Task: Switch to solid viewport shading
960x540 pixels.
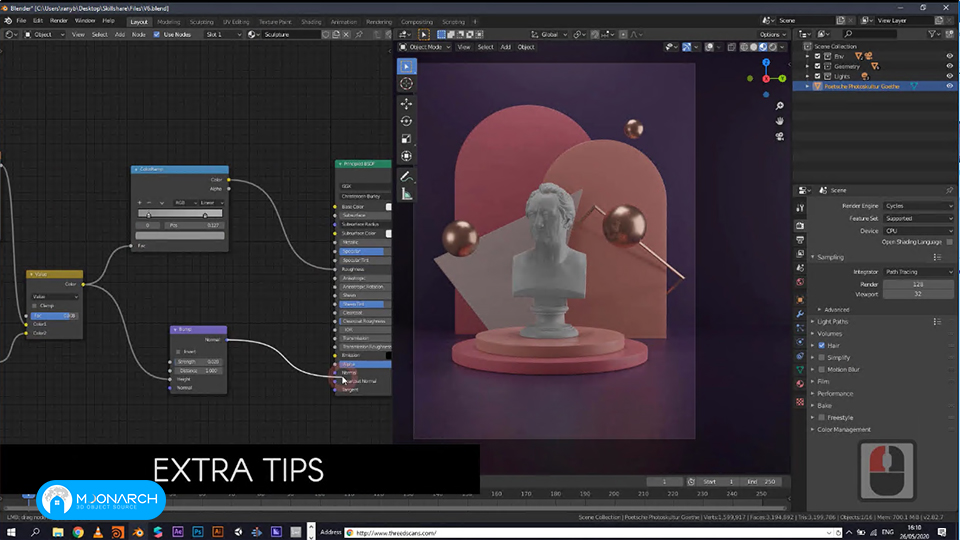Action: click(x=754, y=47)
